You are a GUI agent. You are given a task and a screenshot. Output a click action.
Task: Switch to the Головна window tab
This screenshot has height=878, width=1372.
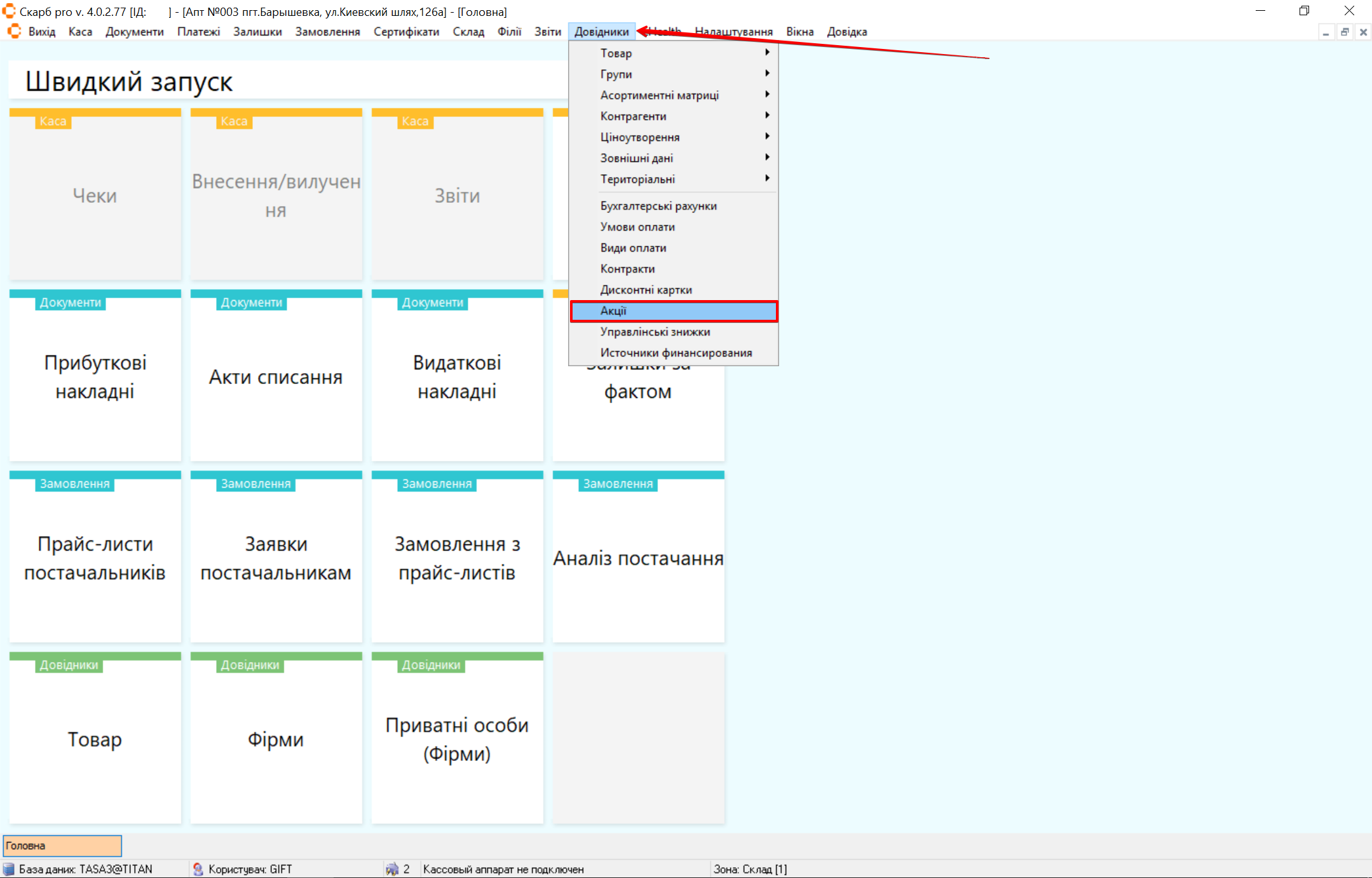(x=62, y=846)
